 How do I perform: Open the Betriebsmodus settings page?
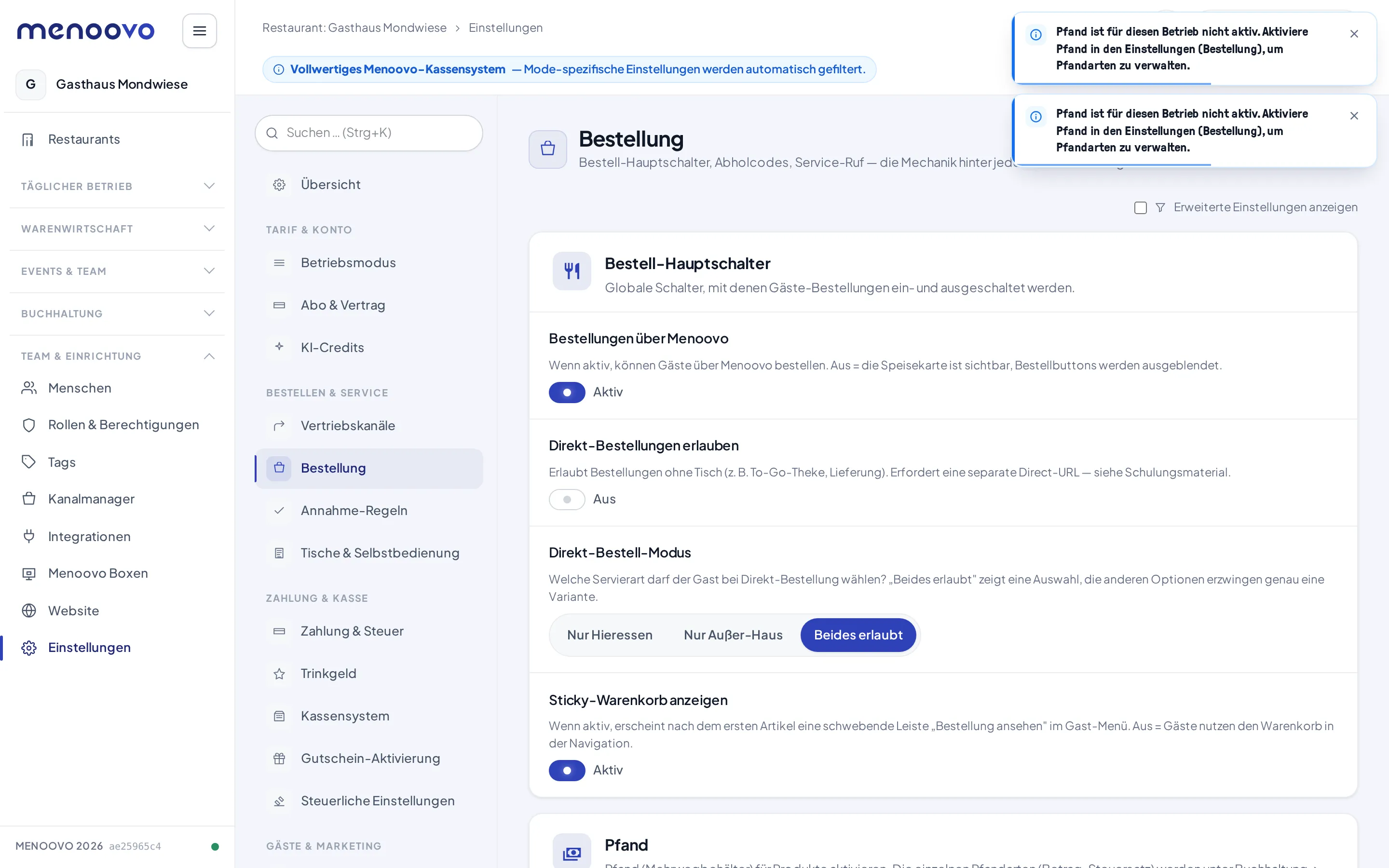[368, 262]
